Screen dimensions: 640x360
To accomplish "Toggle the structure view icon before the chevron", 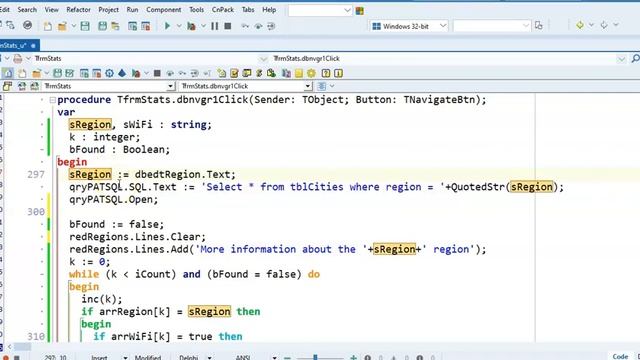I will click(322, 86).
